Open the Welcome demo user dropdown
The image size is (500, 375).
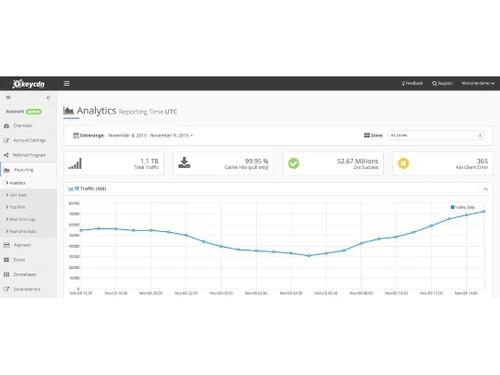coord(478,83)
